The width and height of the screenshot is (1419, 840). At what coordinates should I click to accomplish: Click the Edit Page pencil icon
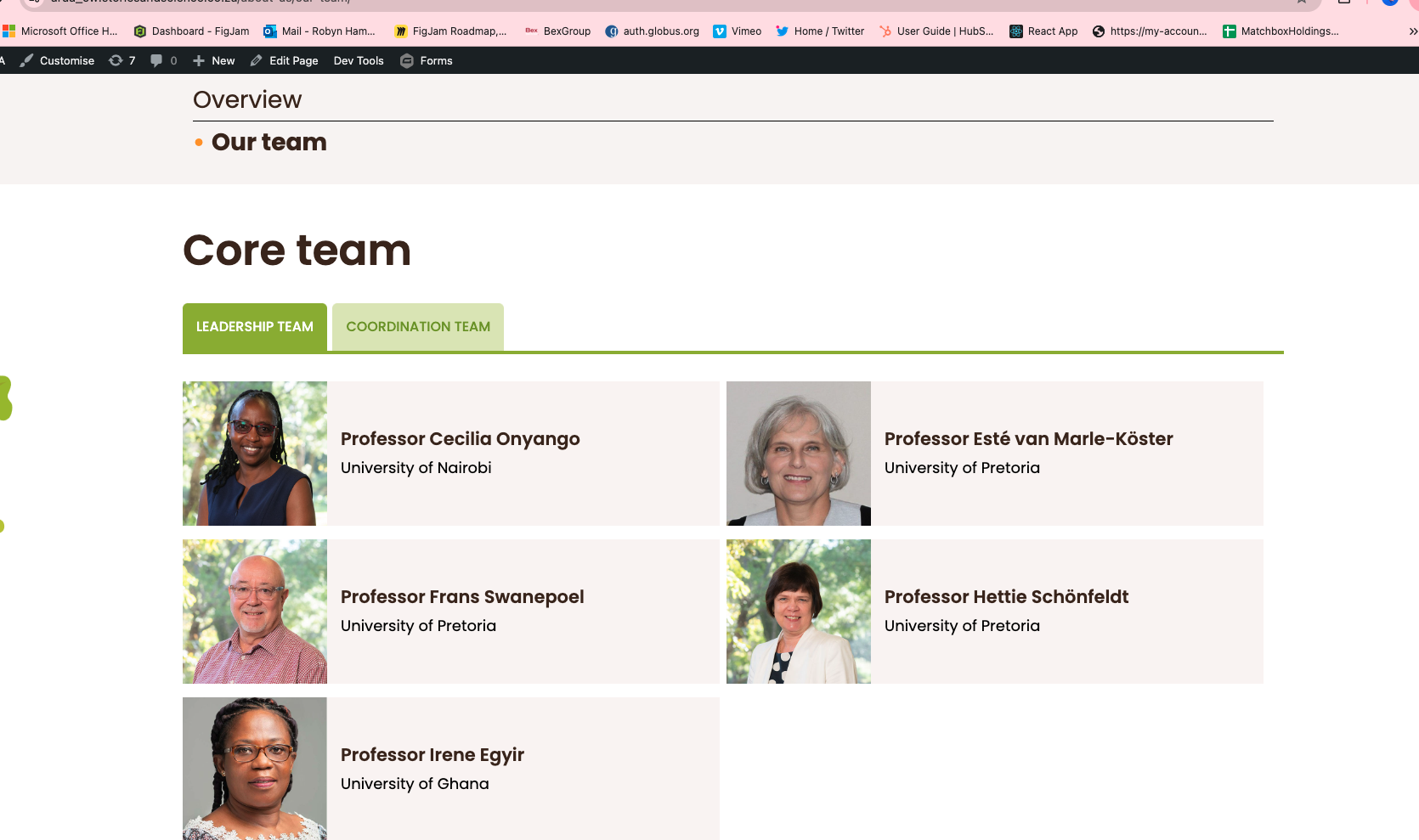pos(256,60)
